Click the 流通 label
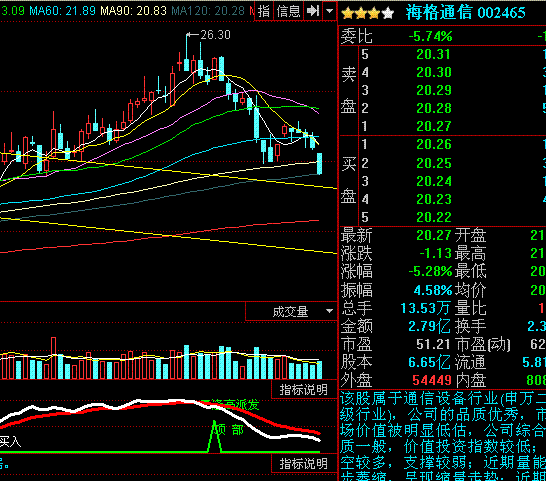 470,363
